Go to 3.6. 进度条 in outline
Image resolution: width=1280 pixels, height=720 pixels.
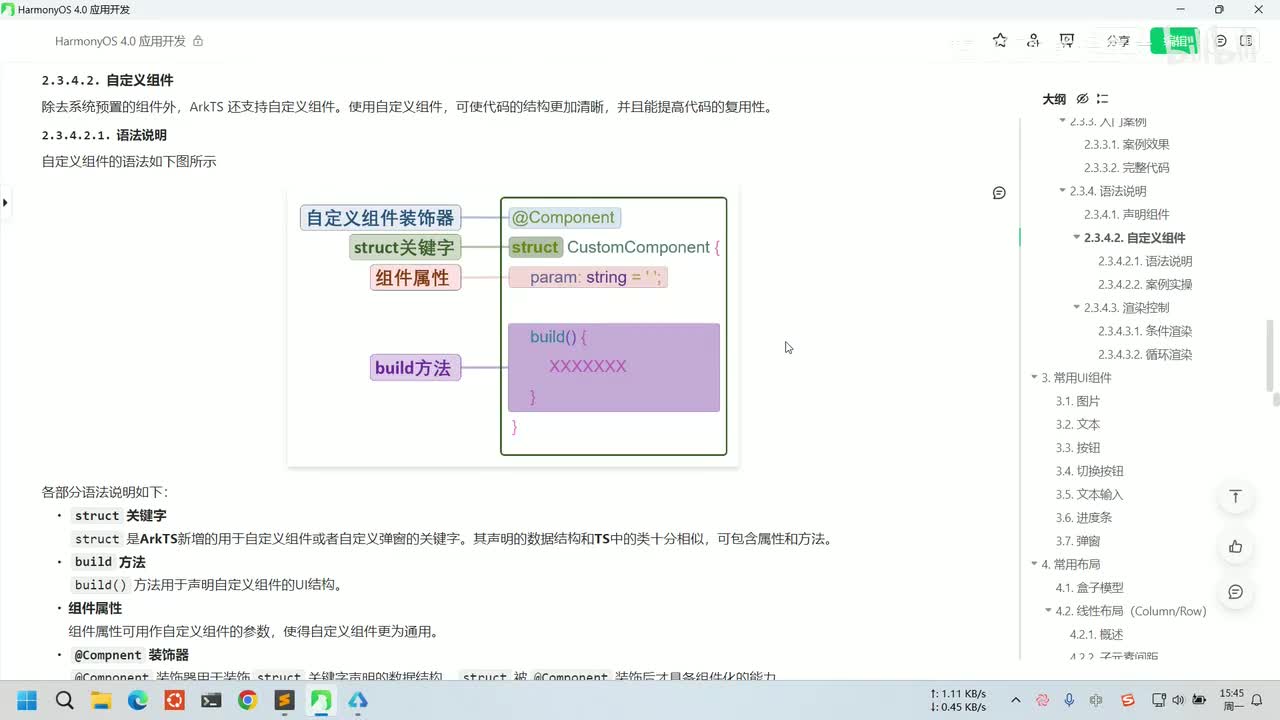[1084, 518]
